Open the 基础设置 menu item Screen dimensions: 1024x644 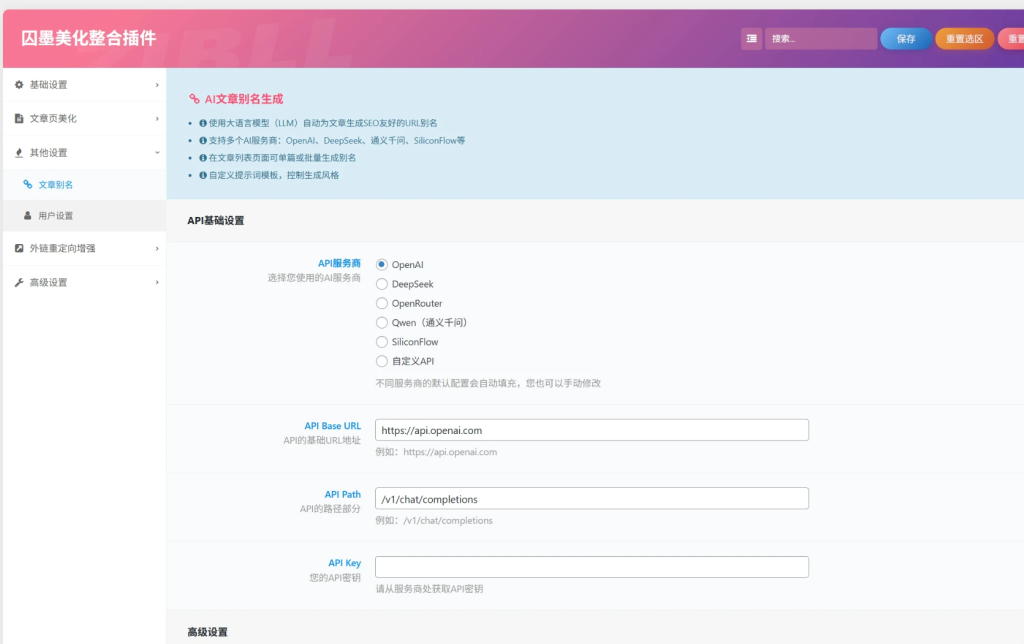coord(85,85)
